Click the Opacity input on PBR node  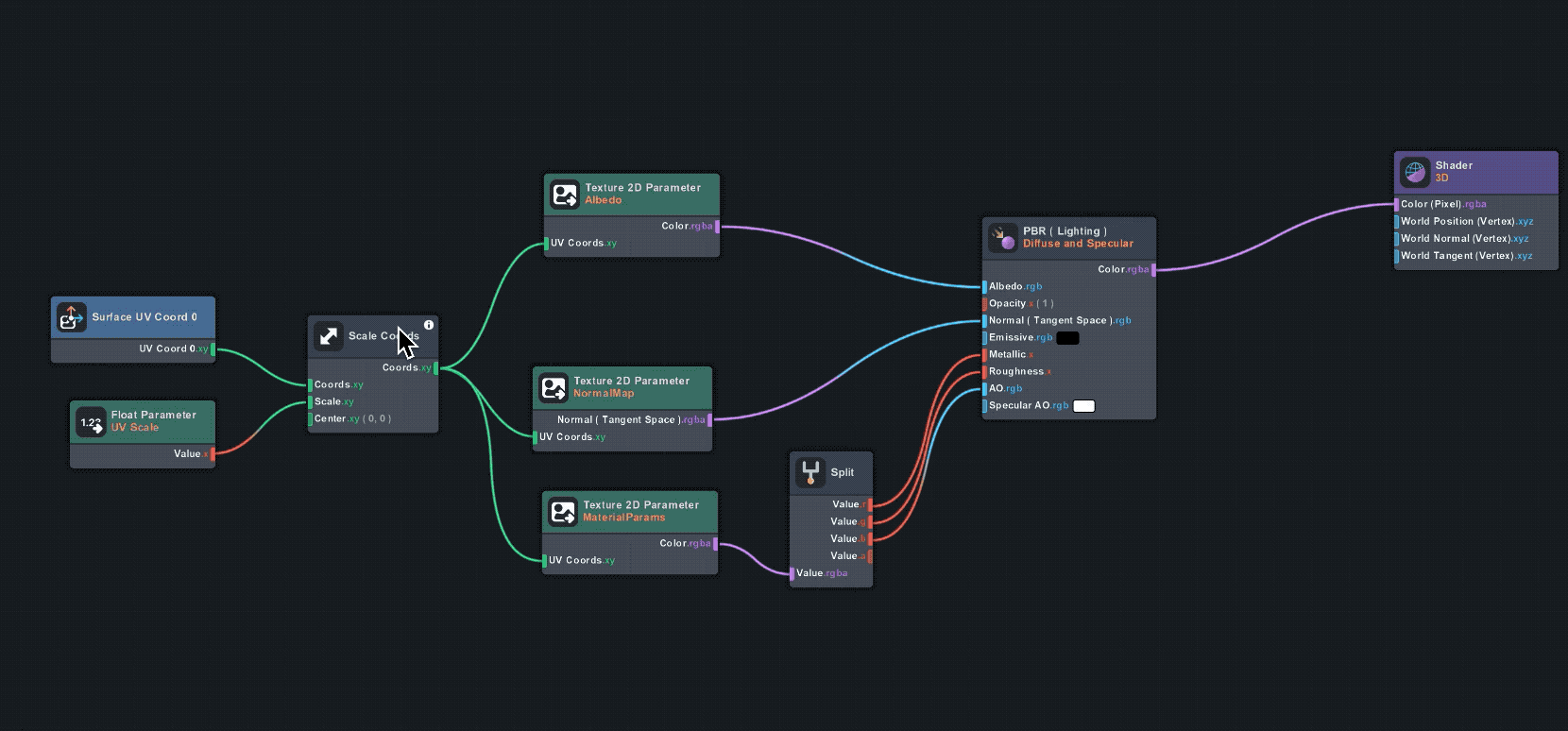pyautogui.click(x=984, y=304)
